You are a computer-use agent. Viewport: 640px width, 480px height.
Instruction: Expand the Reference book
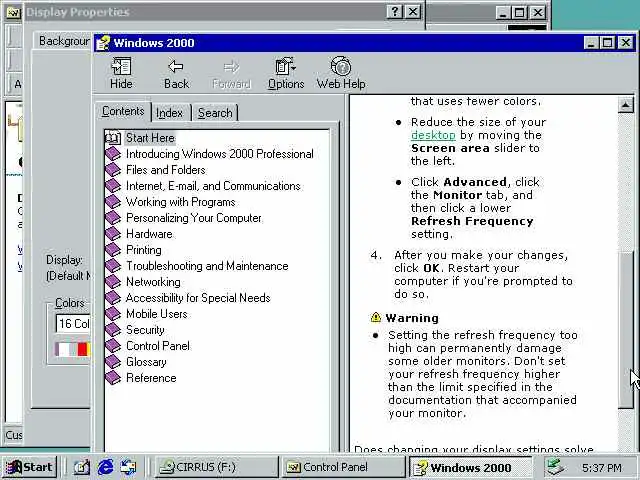151,378
